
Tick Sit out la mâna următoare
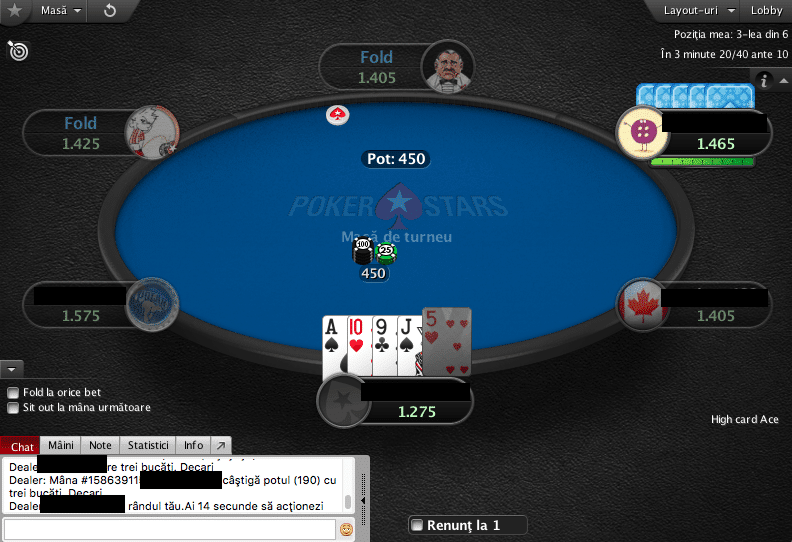click(13, 408)
